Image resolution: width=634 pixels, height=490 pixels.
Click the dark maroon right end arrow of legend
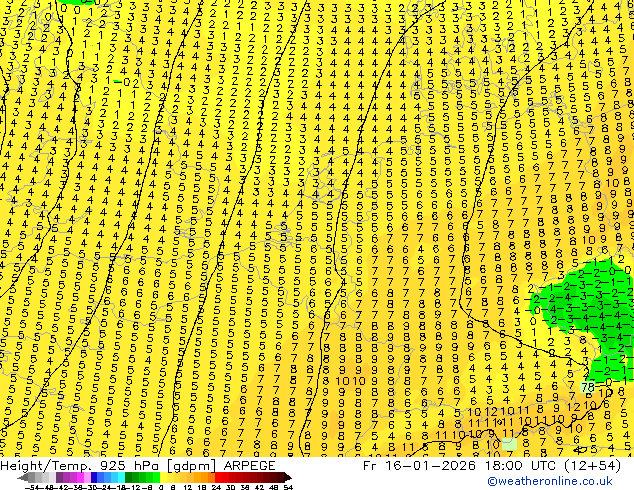tap(287, 478)
